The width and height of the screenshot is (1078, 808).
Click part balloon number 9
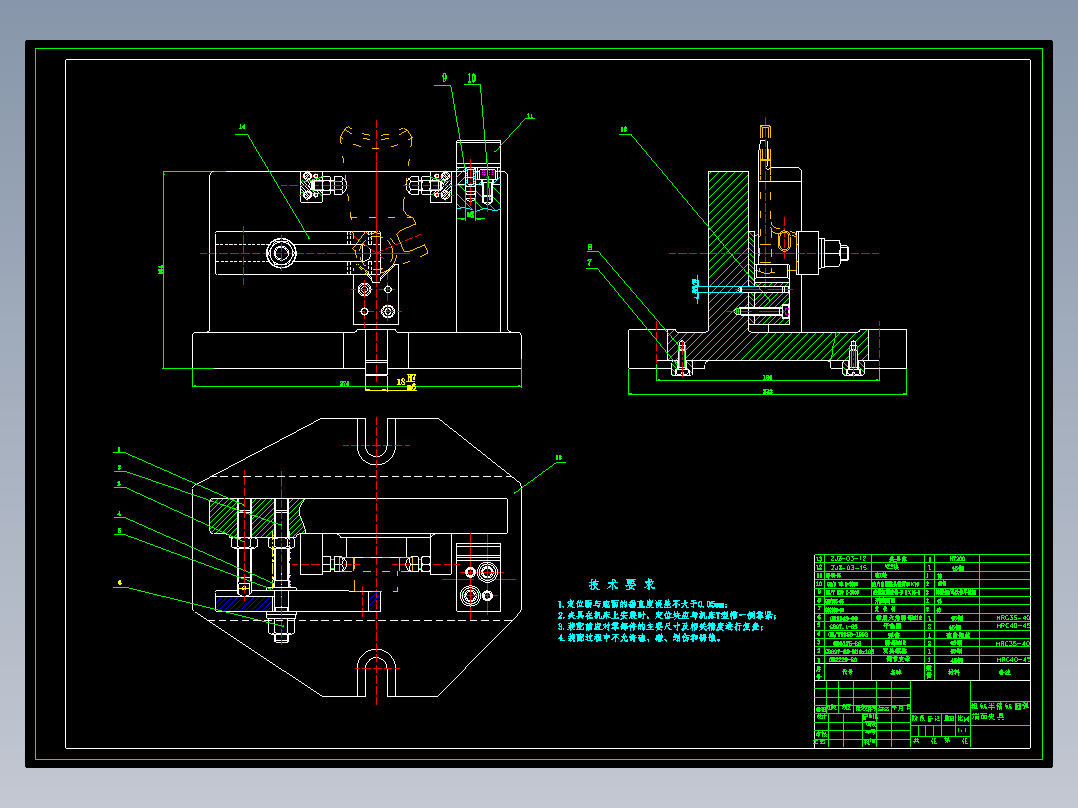pyautogui.click(x=444, y=78)
